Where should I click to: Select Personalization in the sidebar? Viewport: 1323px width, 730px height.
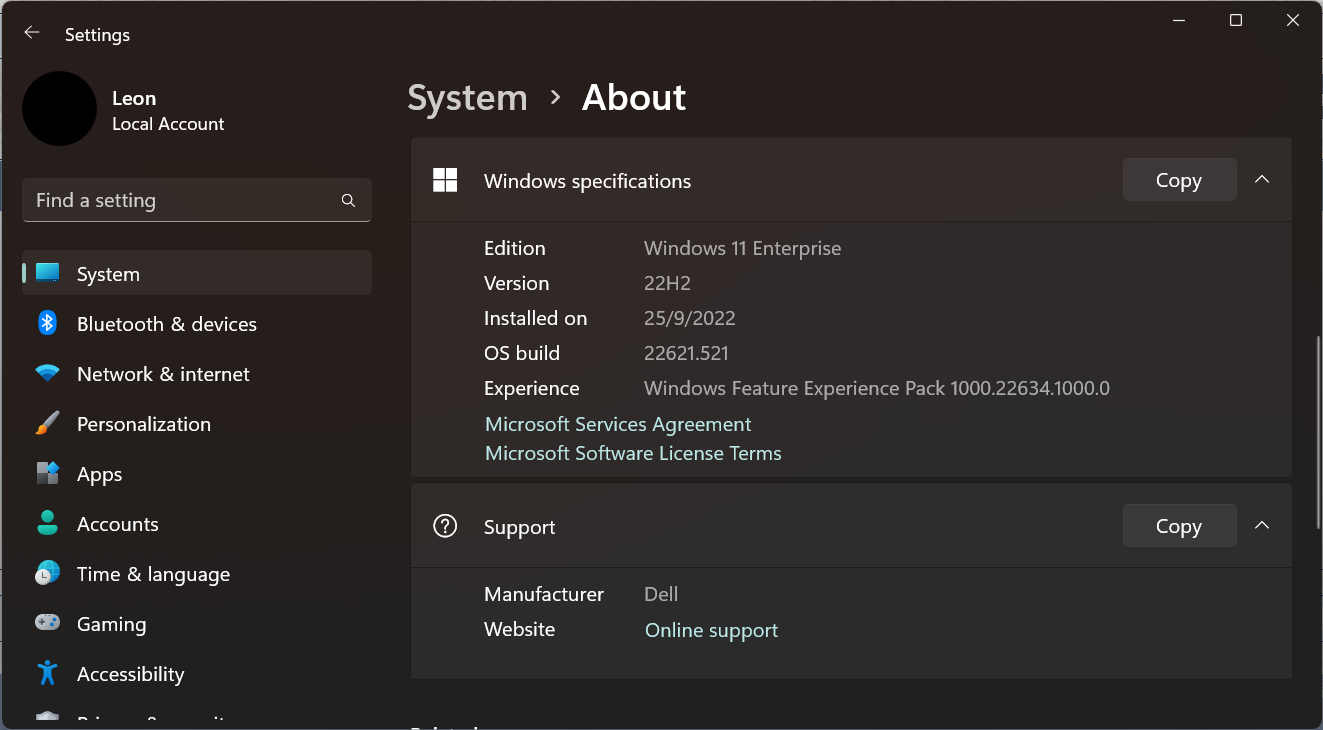(x=197, y=423)
